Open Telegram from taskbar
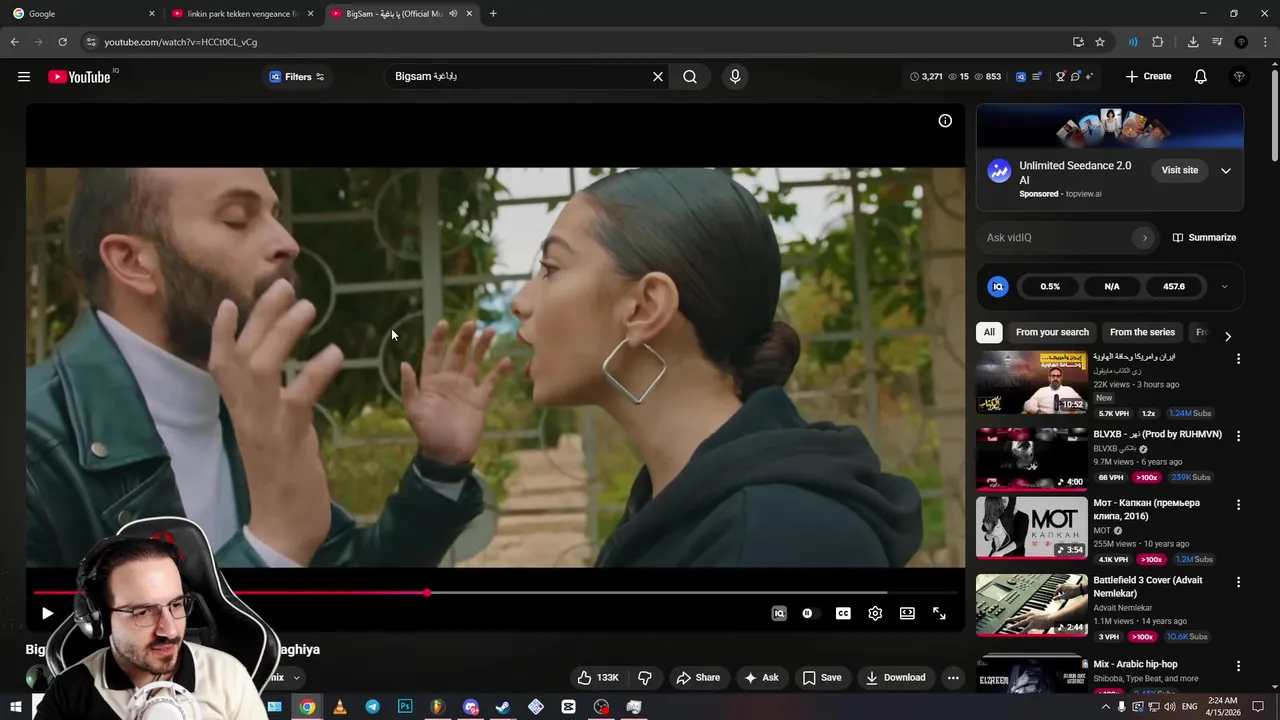 click(x=372, y=707)
